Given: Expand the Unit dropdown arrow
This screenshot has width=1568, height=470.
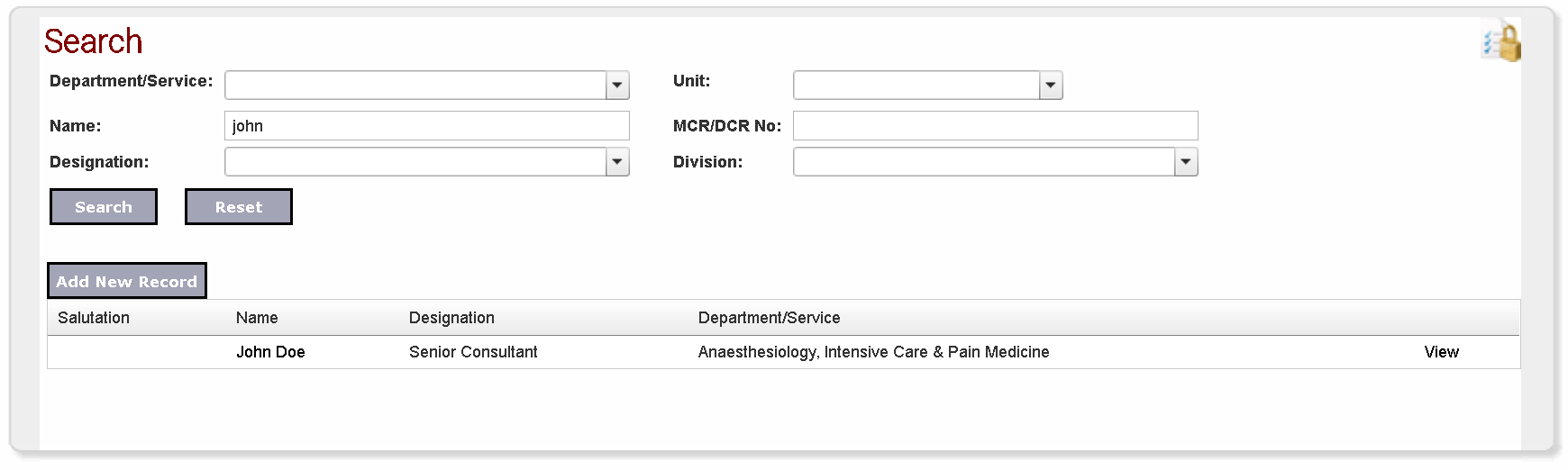Looking at the screenshot, I should tap(1051, 86).
